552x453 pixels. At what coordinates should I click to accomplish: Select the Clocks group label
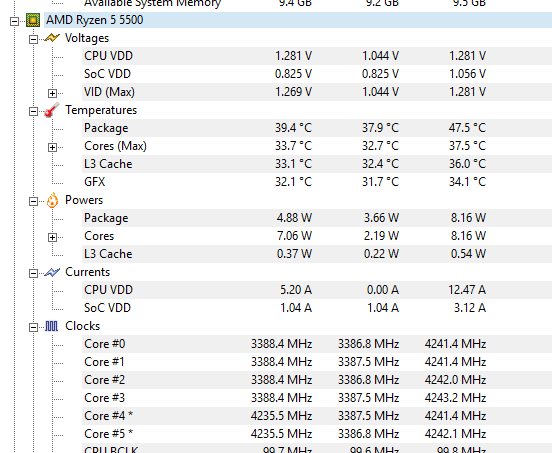tap(82, 326)
